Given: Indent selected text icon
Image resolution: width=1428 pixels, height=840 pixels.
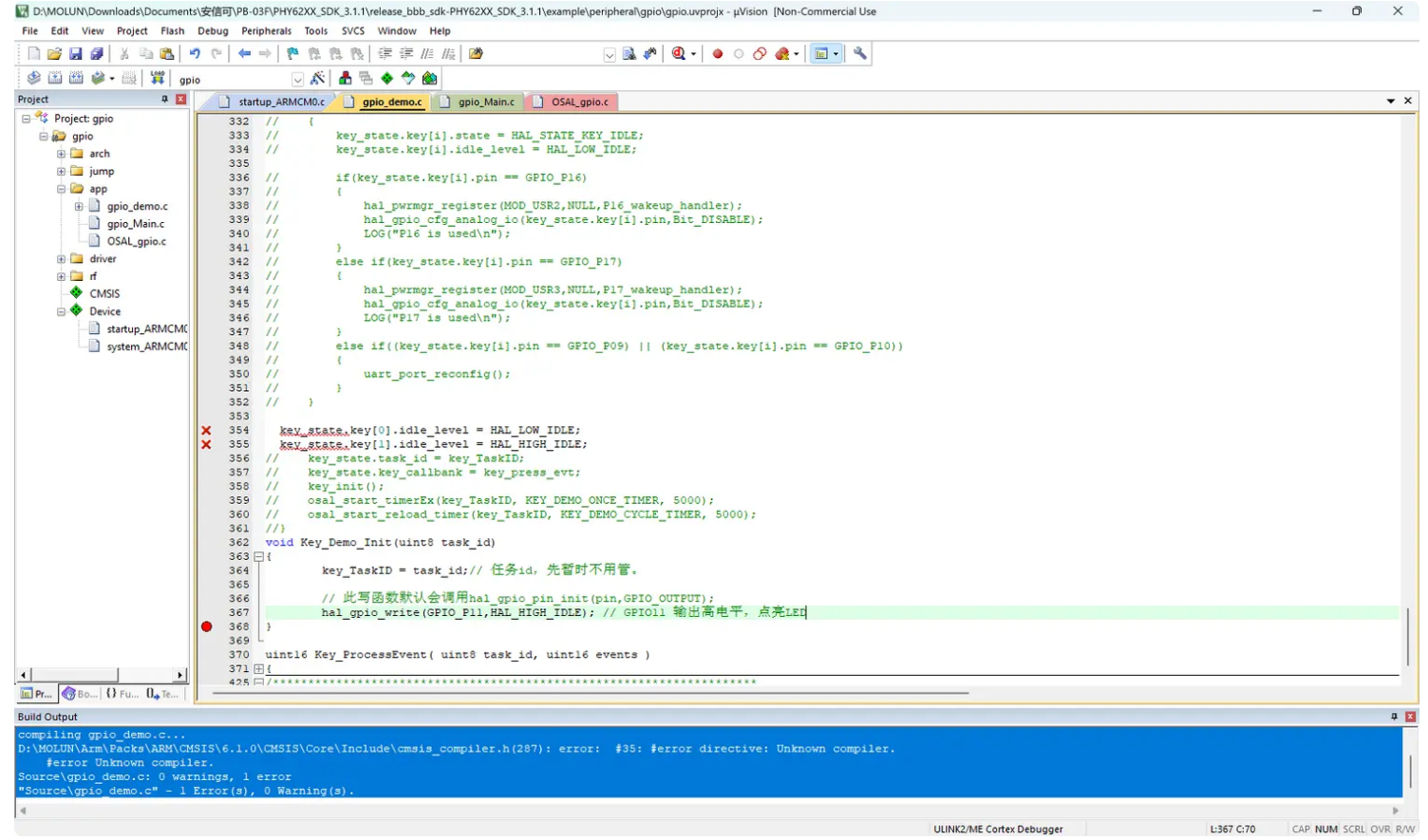Looking at the screenshot, I should (x=385, y=54).
